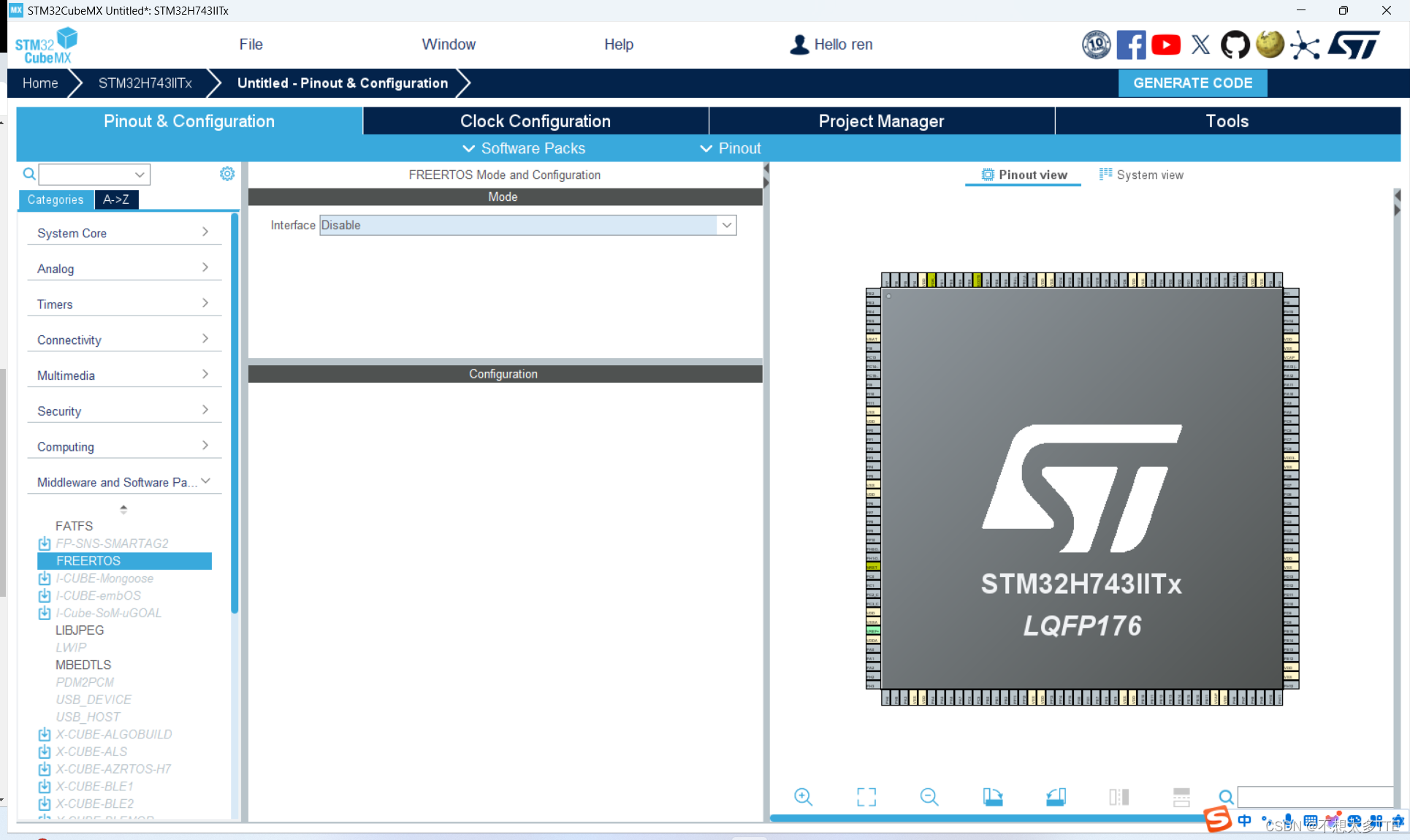Screen dimensions: 1410x840
Task: Open the GitHub icon in the header
Action: [x=1235, y=45]
